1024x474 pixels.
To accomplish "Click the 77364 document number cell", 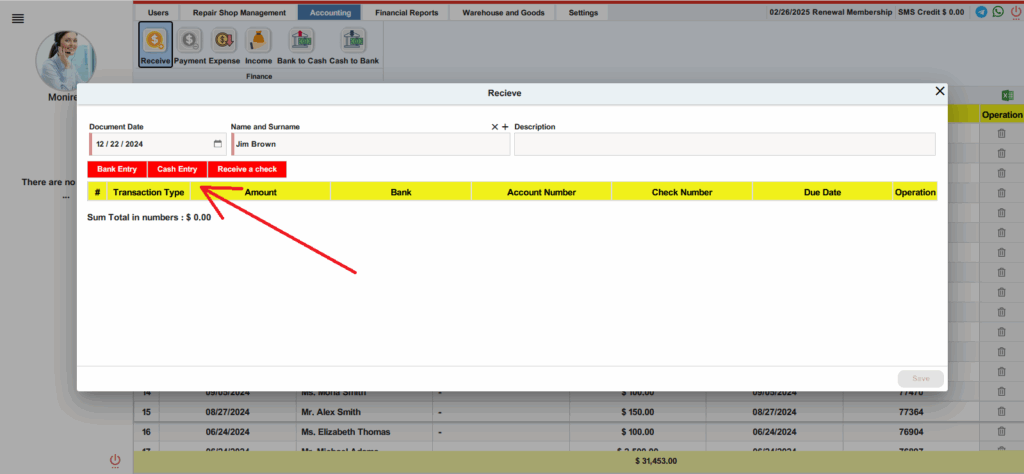I will [911, 412].
